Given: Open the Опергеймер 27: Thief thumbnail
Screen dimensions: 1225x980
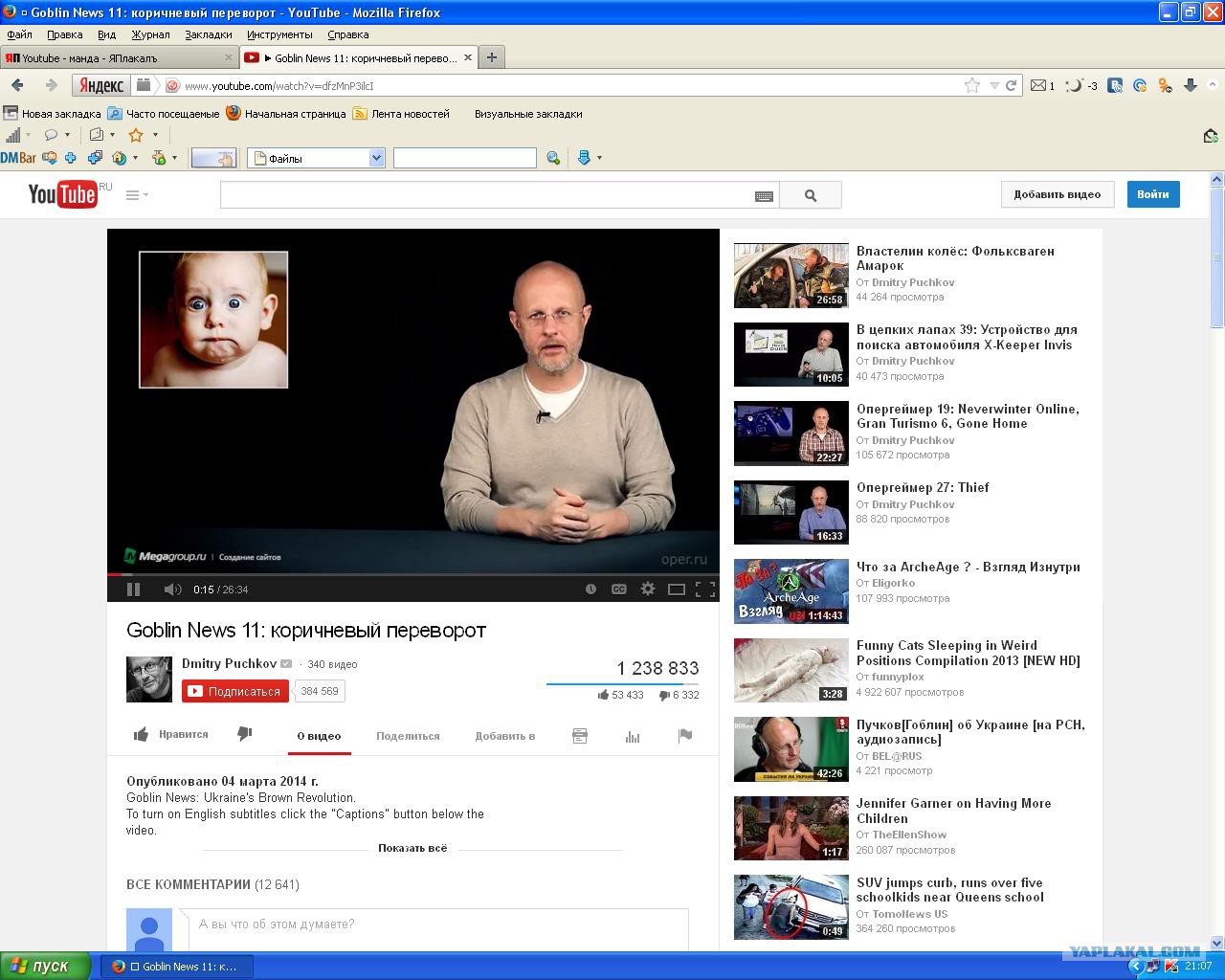Looking at the screenshot, I should pos(791,513).
